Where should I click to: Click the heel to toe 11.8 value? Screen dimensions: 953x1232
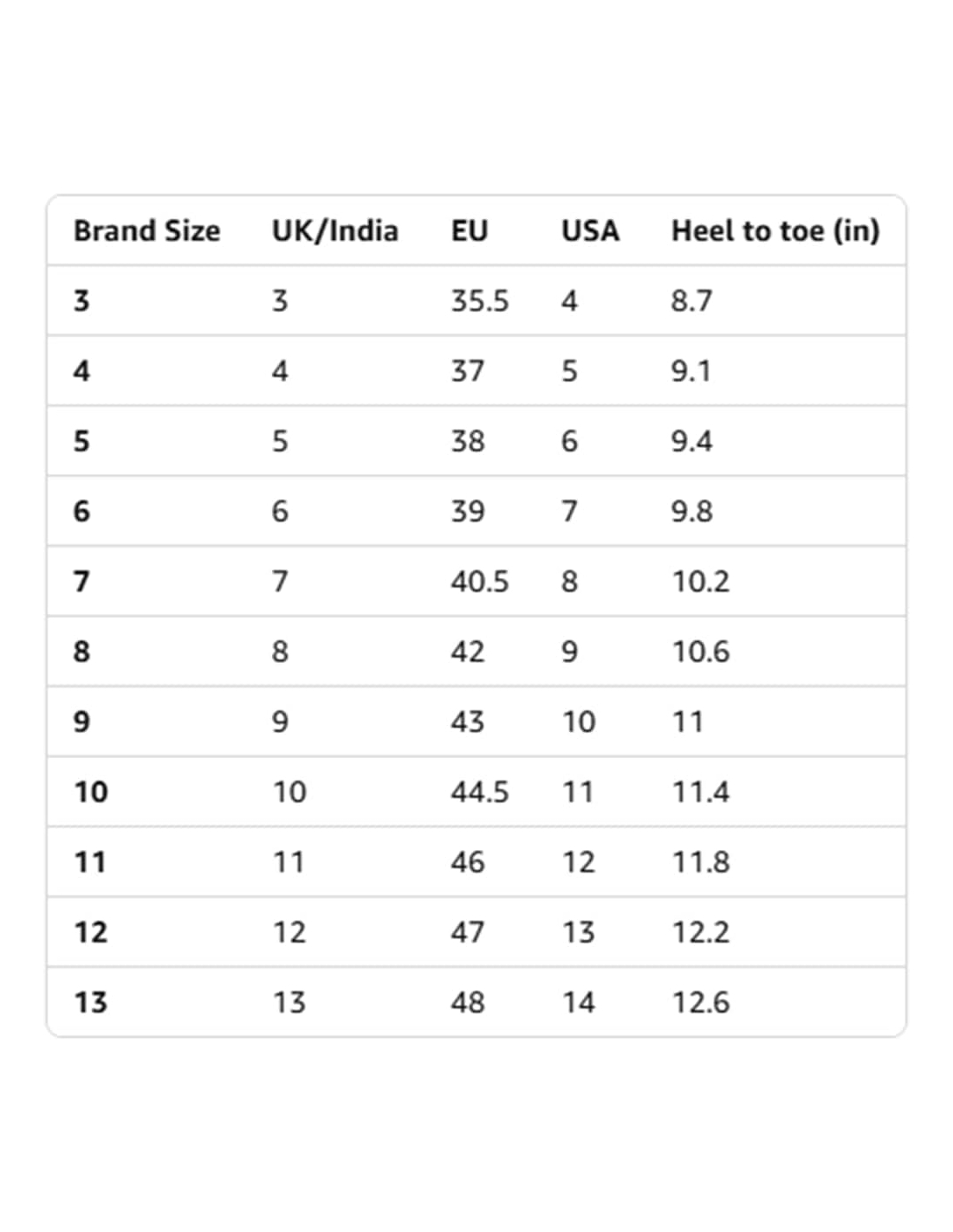[x=701, y=862]
